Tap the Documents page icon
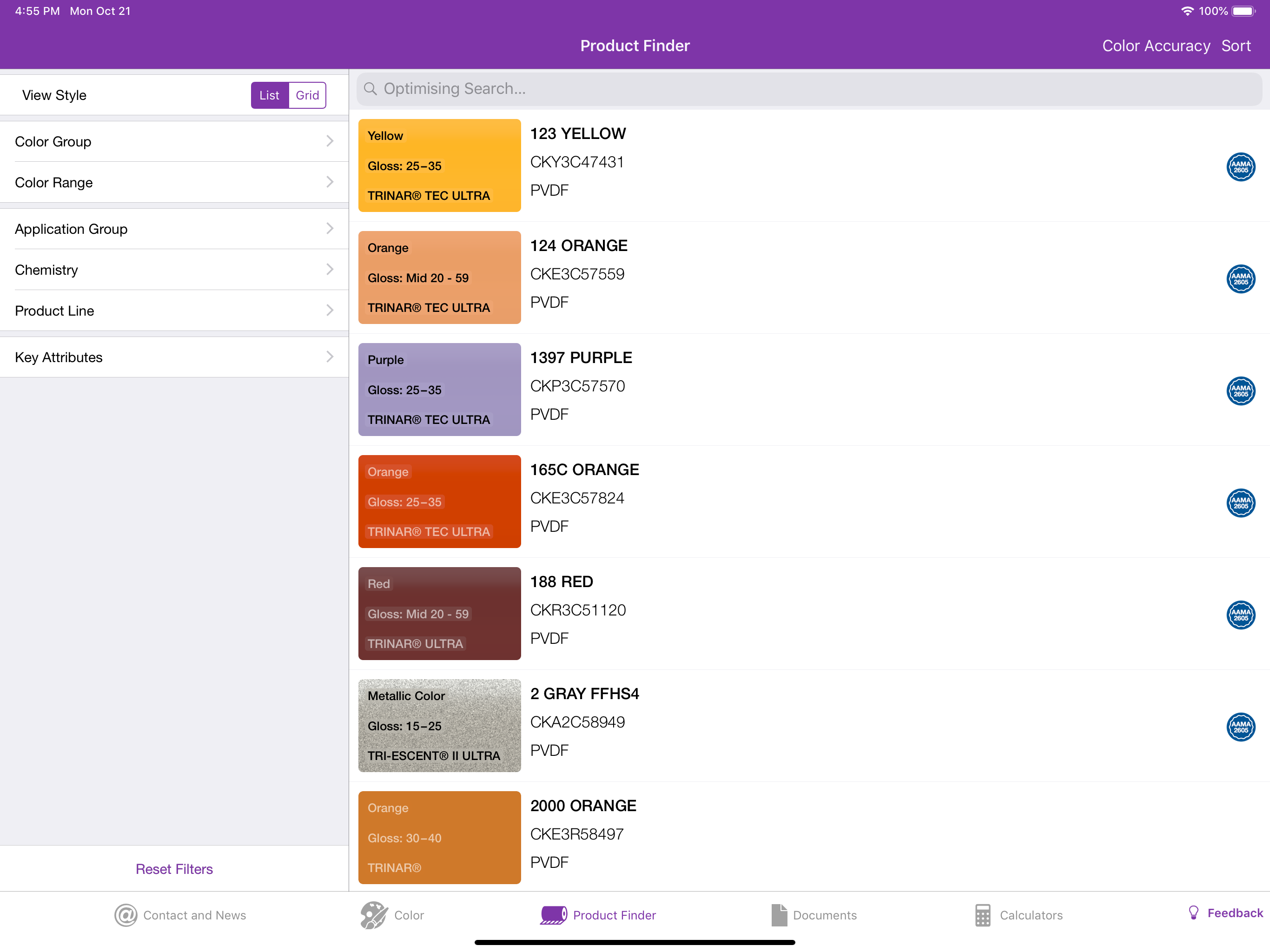 pyautogui.click(x=779, y=915)
